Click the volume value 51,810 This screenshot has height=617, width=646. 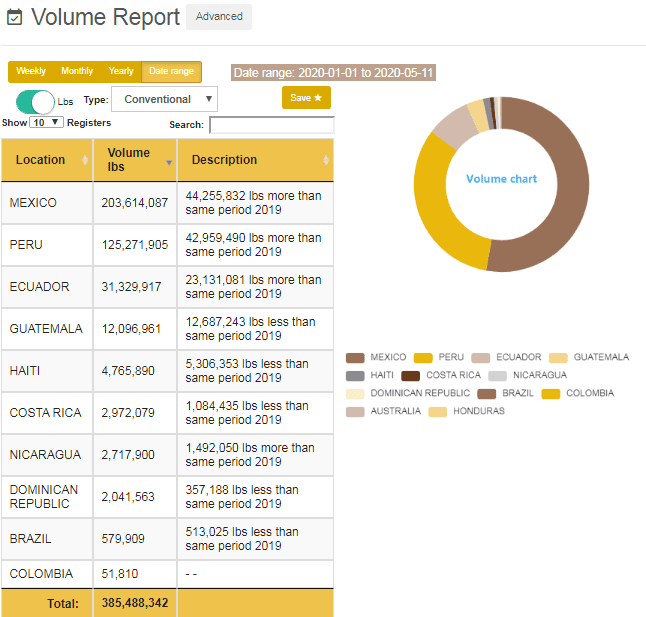[119, 574]
